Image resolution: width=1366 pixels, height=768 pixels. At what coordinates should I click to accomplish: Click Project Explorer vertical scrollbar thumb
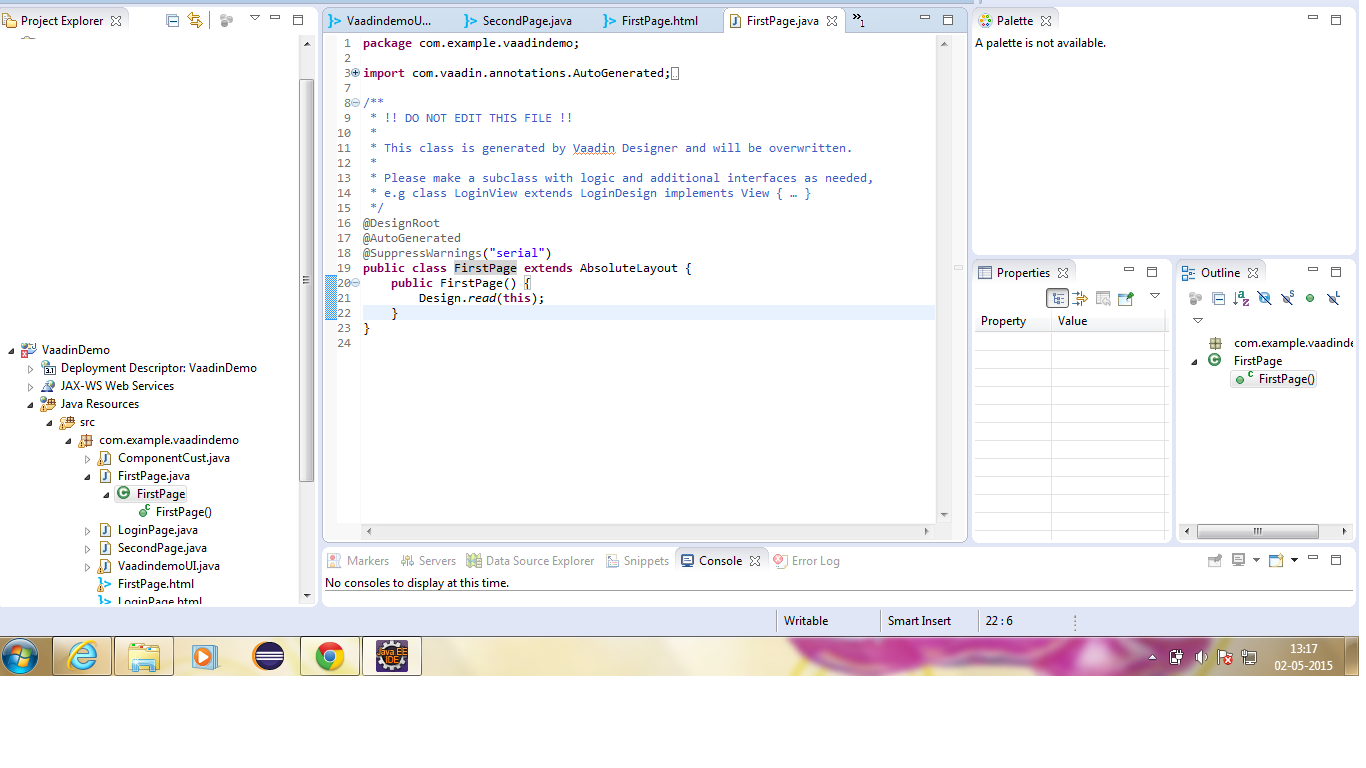pos(307,280)
